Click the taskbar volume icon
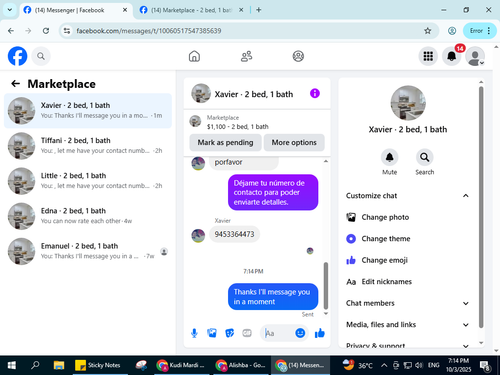The height and width of the screenshot is (375, 500). click(x=419, y=365)
